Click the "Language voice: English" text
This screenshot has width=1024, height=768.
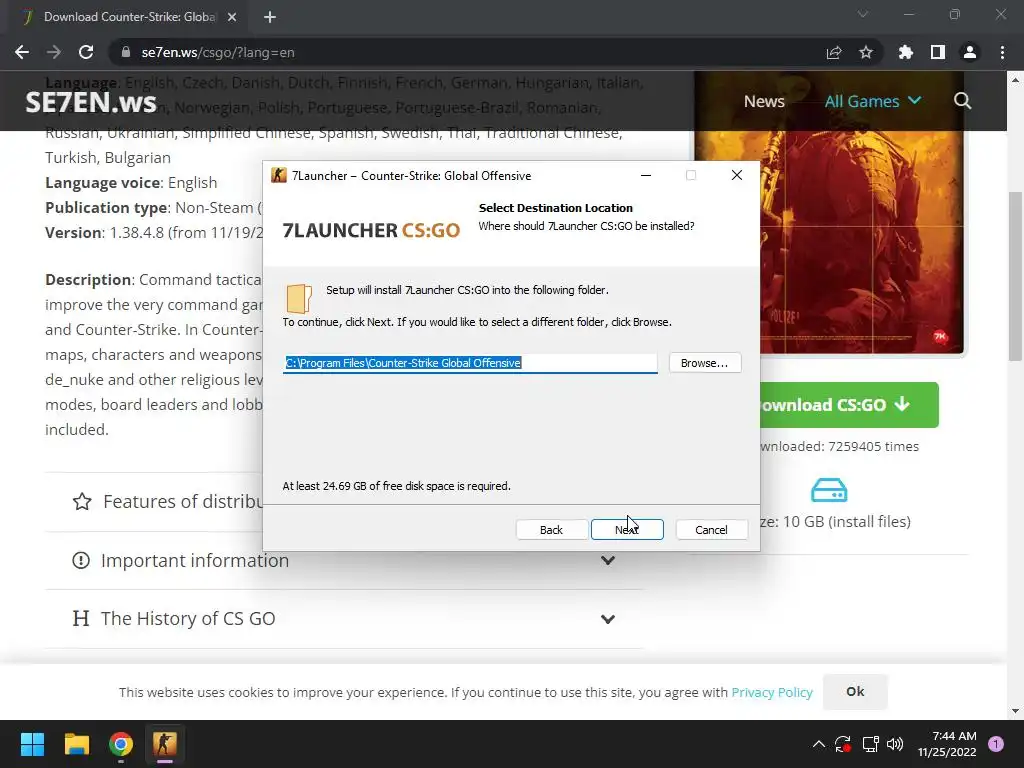coord(131,183)
